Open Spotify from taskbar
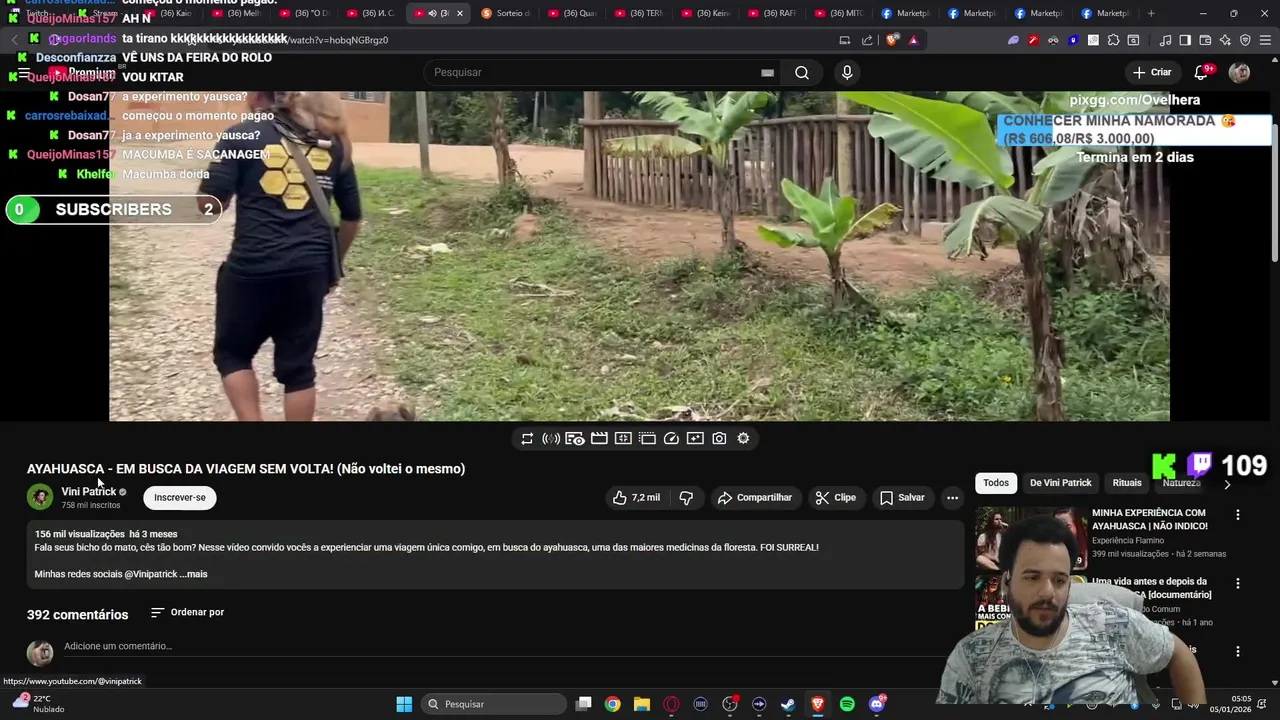 pyautogui.click(x=847, y=704)
